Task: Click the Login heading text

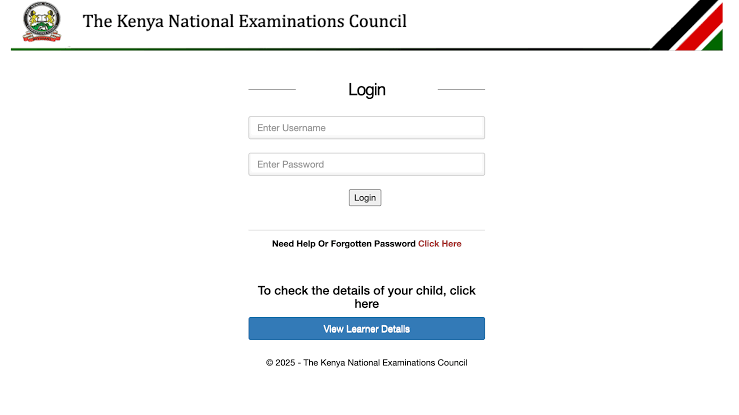Action: [x=367, y=90]
